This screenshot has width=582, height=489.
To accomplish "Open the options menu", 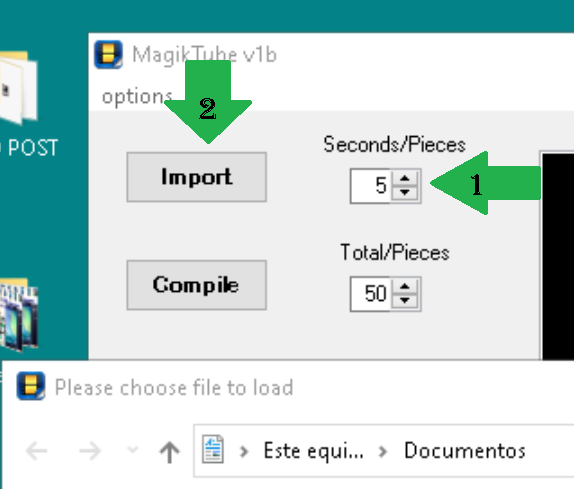I will coord(137,97).
